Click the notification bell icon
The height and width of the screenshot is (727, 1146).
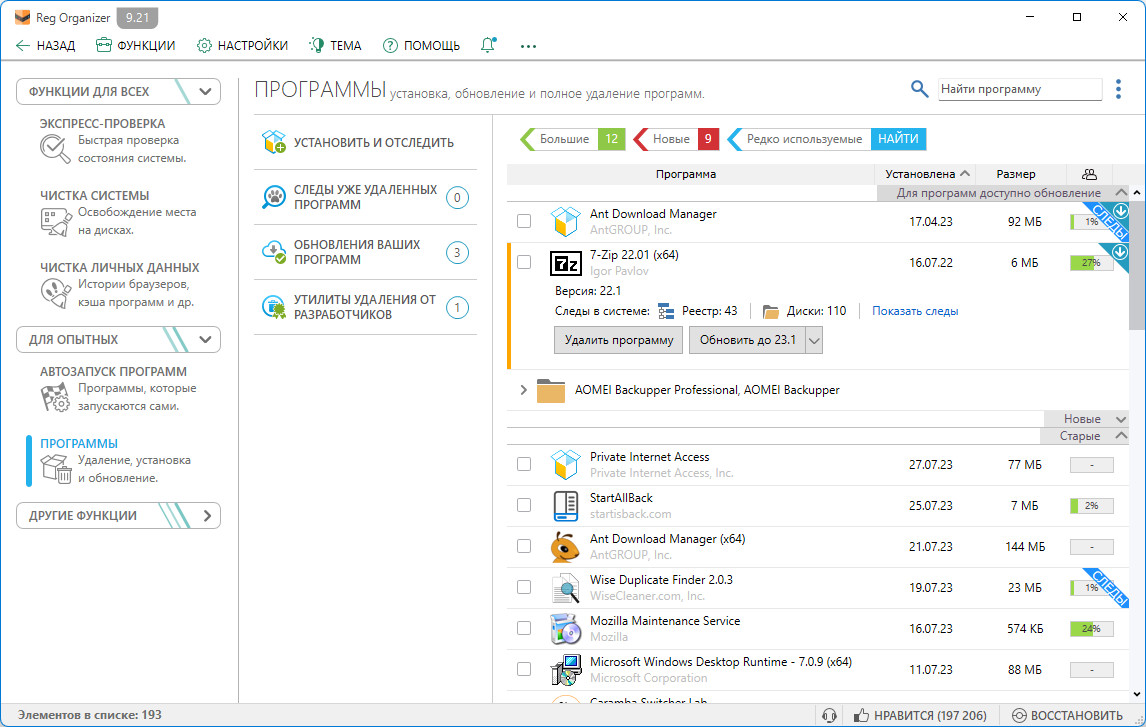point(488,45)
